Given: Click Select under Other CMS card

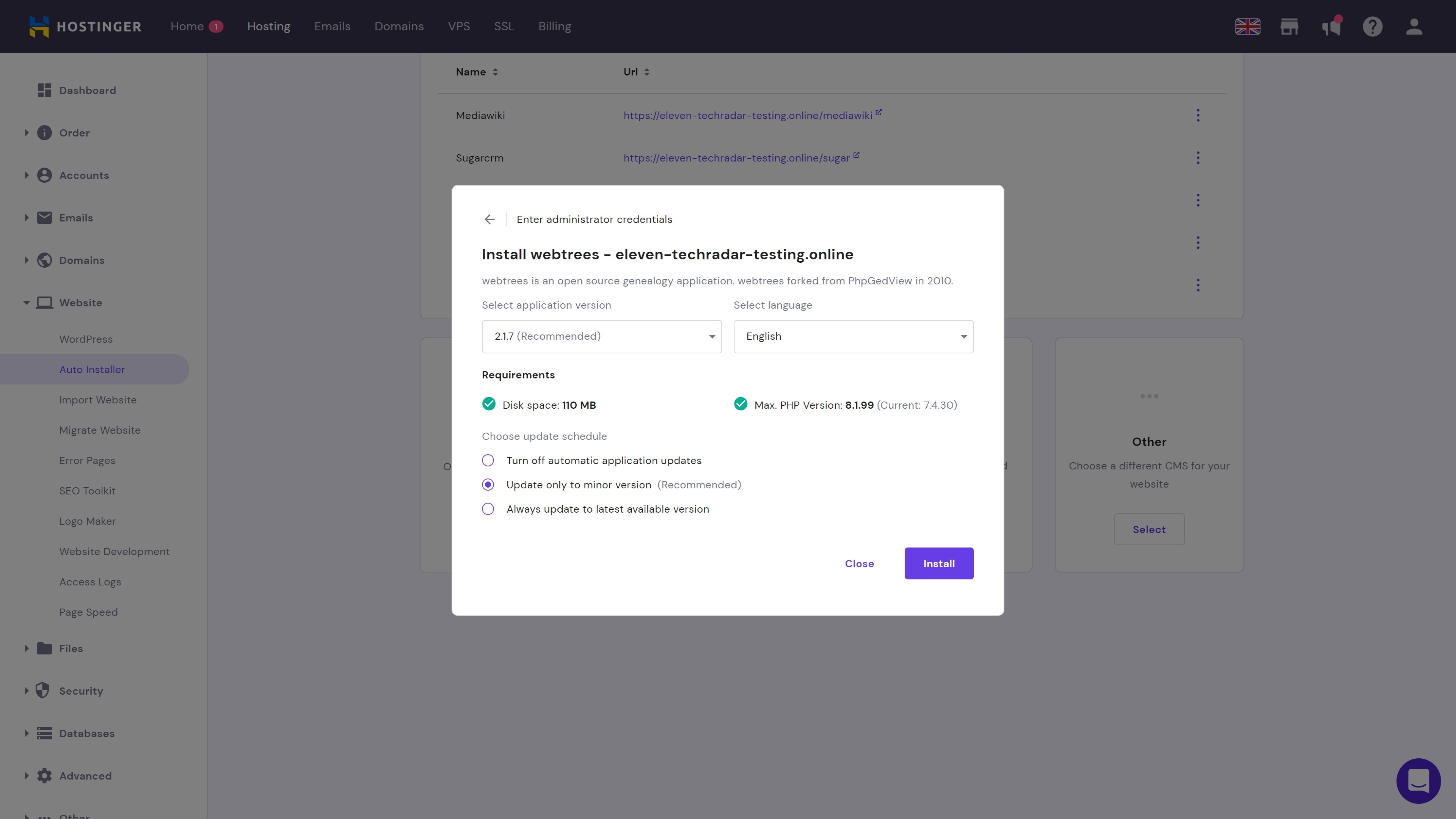Looking at the screenshot, I should pos(1149,530).
